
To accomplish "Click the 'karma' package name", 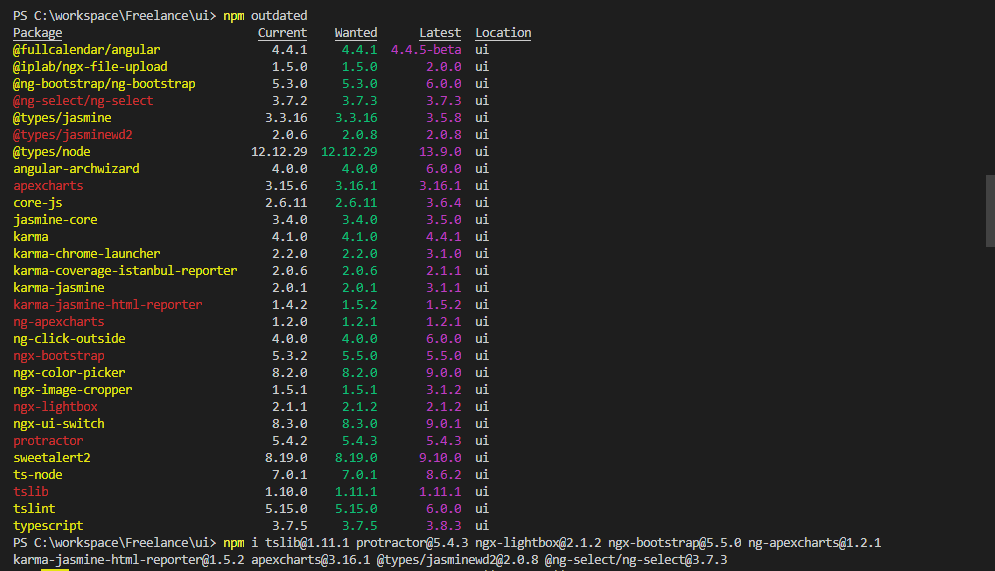I will coord(30,237).
